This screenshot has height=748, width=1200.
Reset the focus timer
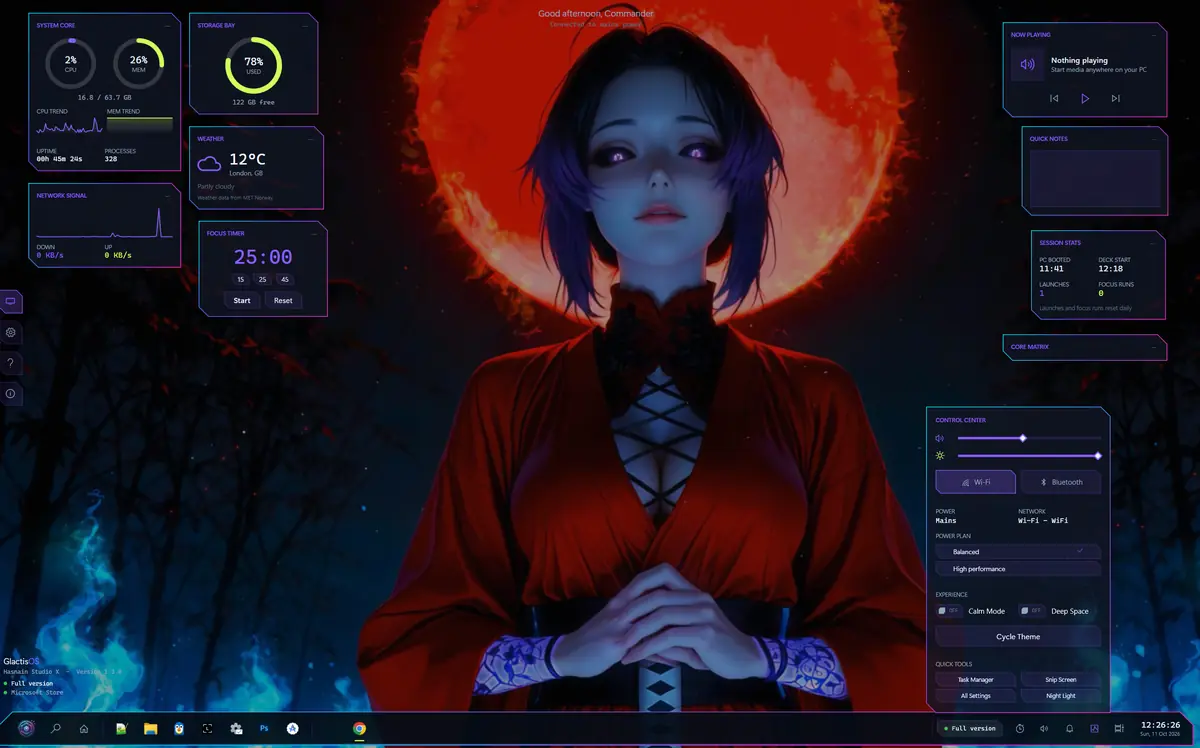(283, 300)
